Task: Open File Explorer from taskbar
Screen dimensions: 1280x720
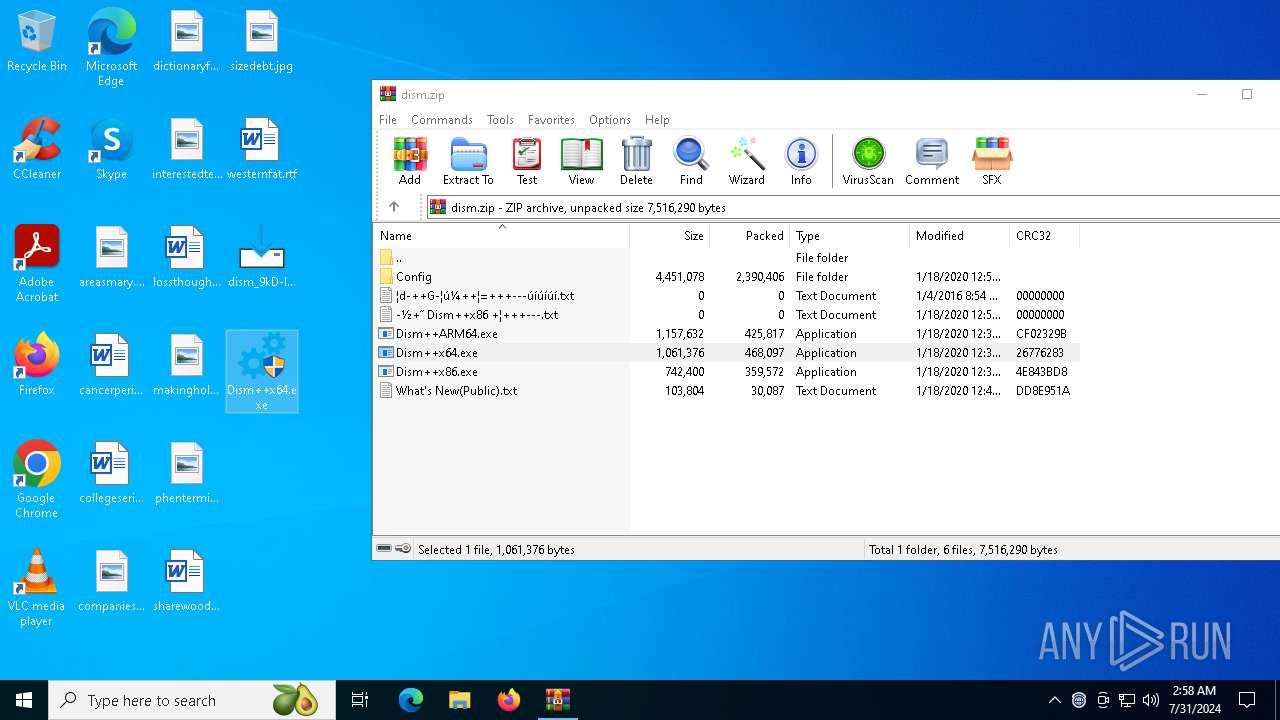Action: click(x=459, y=700)
